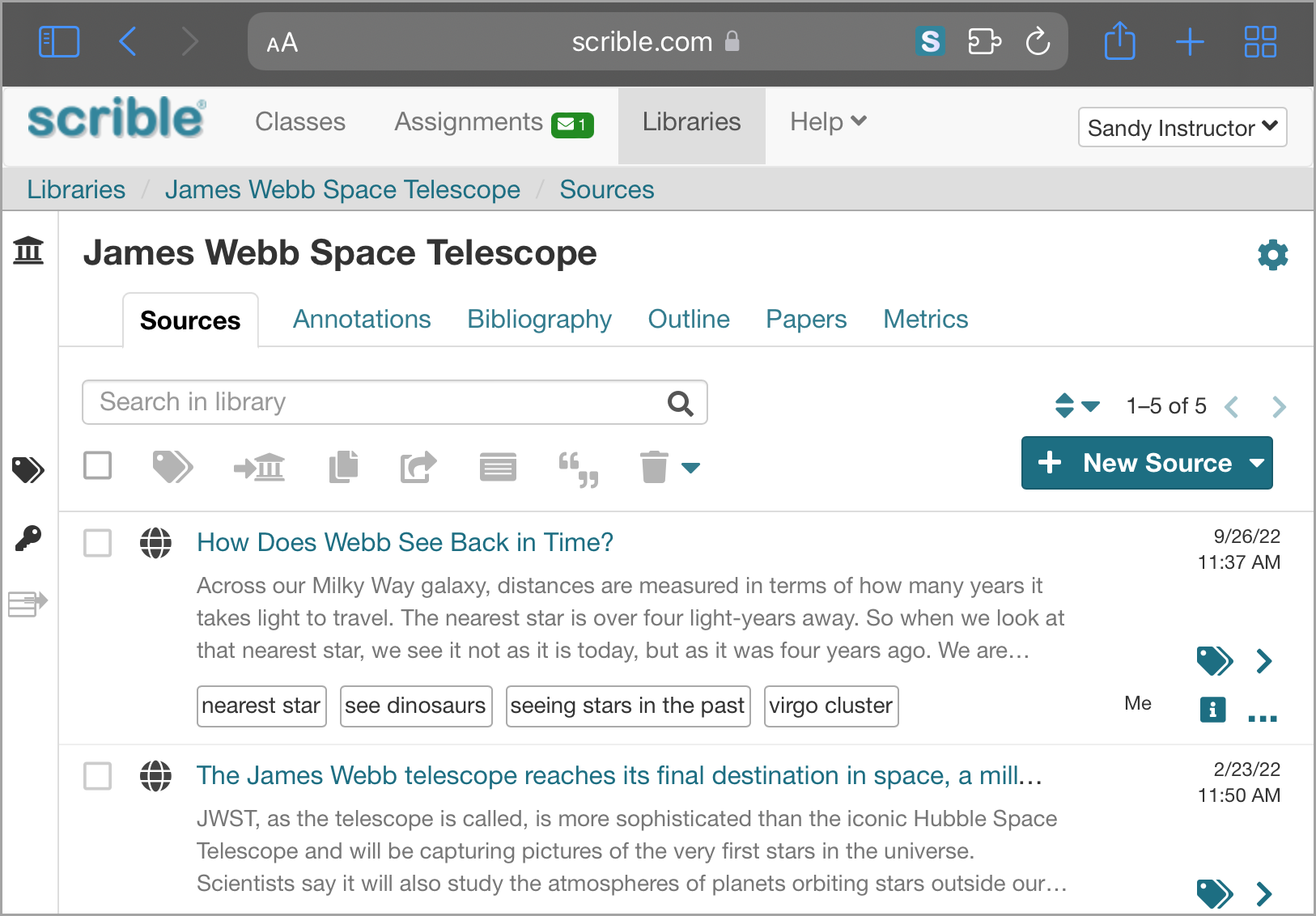Check the 'How Does Webb See Back' source
Screen dimensions: 1316x916
(98, 543)
